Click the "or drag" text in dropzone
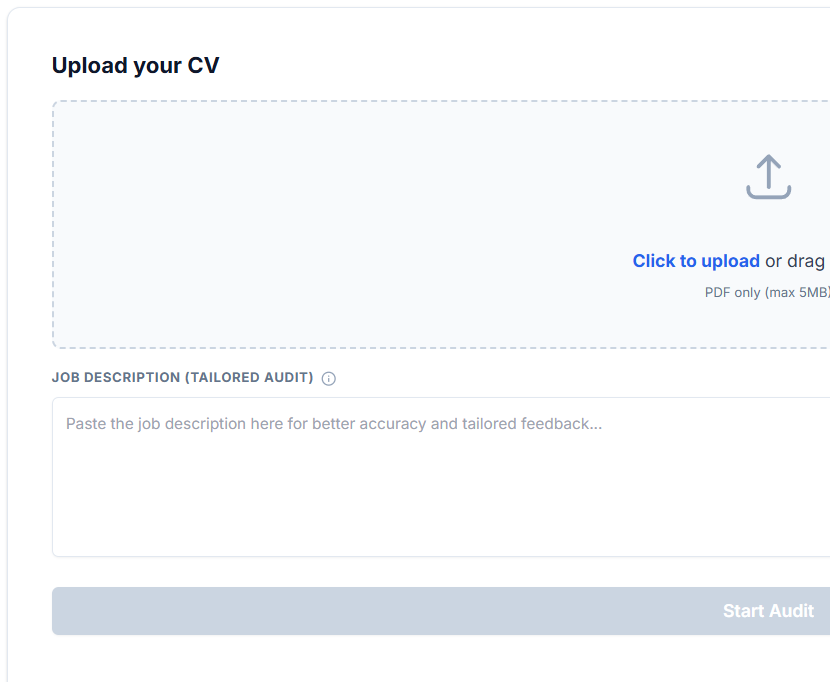830x682 pixels. point(795,261)
